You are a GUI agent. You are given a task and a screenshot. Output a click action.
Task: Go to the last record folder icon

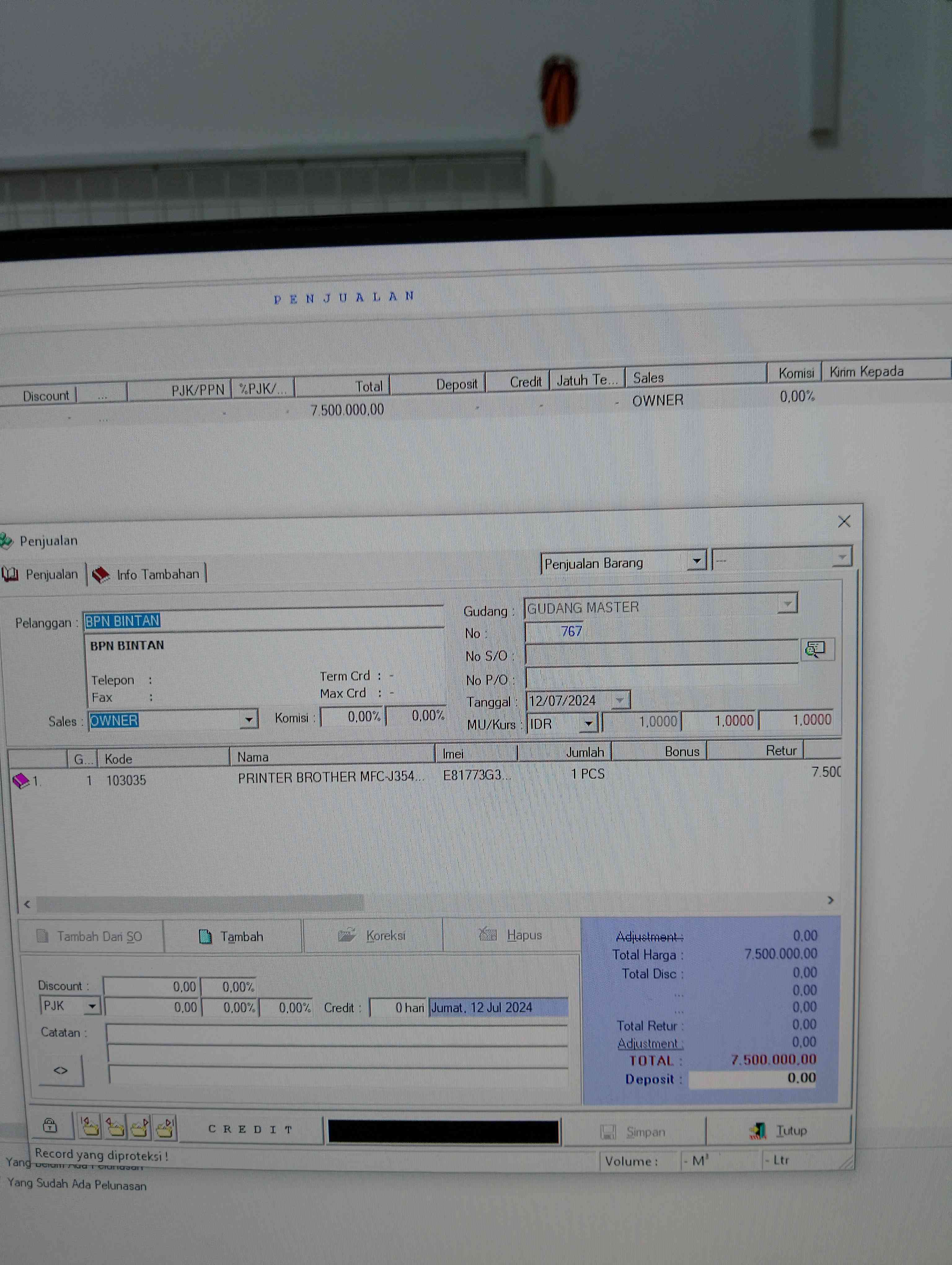(165, 1127)
